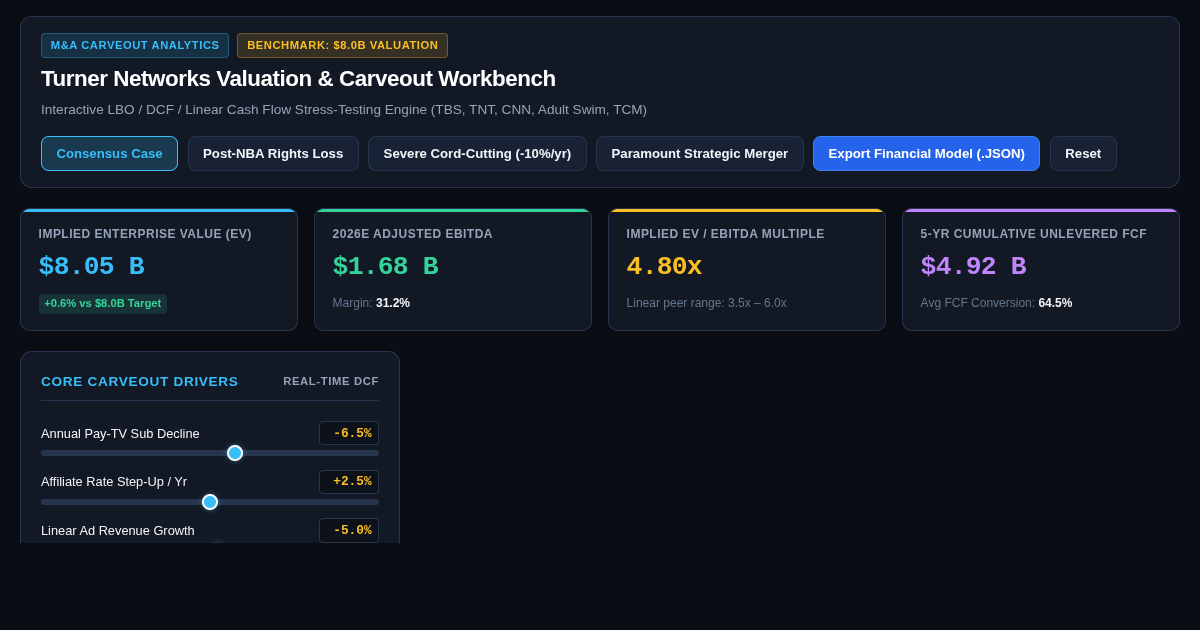Image resolution: width=1200 pixels, height=630 pixels.
Task: Select the Consensus Case scenario
Action: (x=109, y=153)
